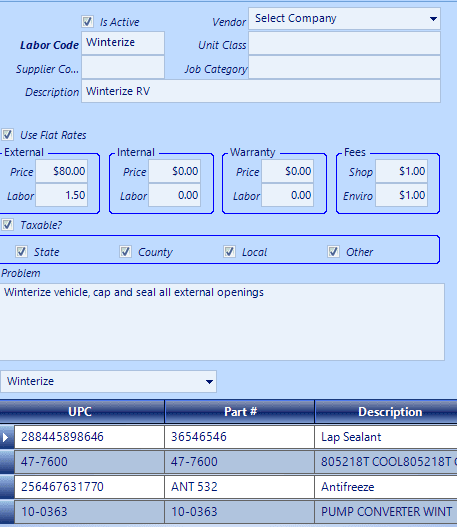Click the Description column header in grid
Viewport: 457px width, 527px height.
click(386, 412)
